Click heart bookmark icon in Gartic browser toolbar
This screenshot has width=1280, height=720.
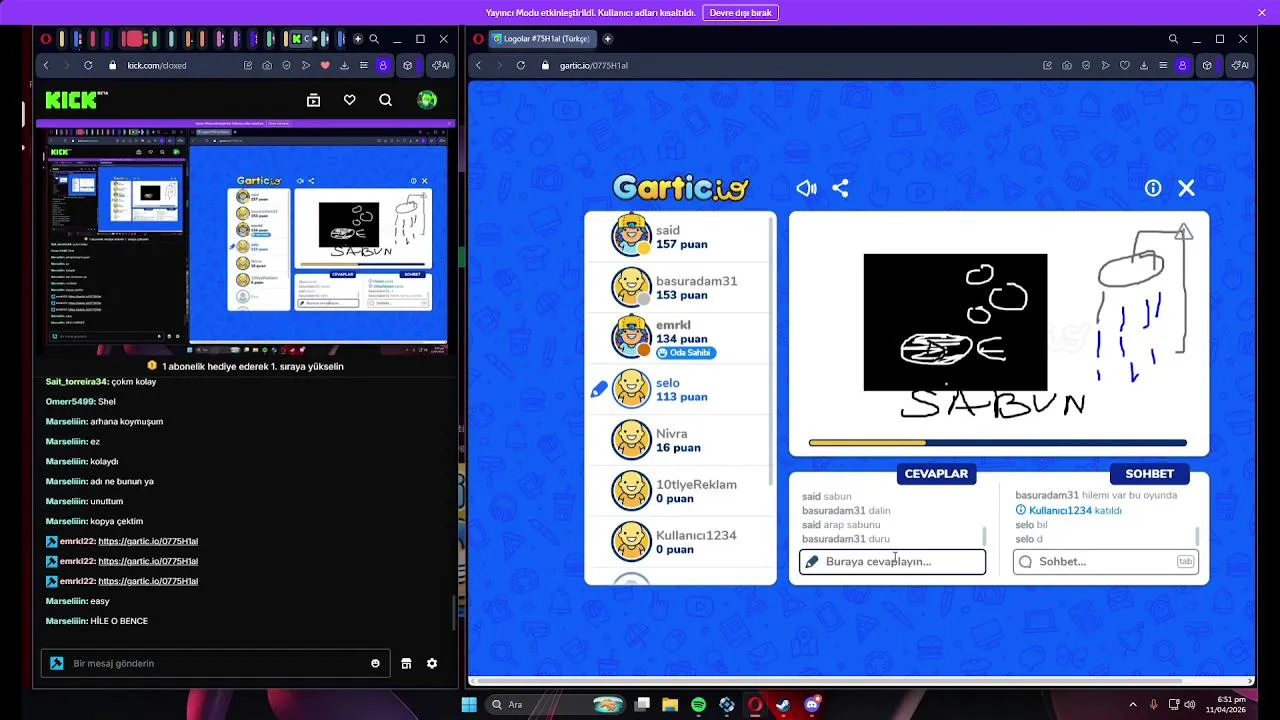coord(1125,65)
